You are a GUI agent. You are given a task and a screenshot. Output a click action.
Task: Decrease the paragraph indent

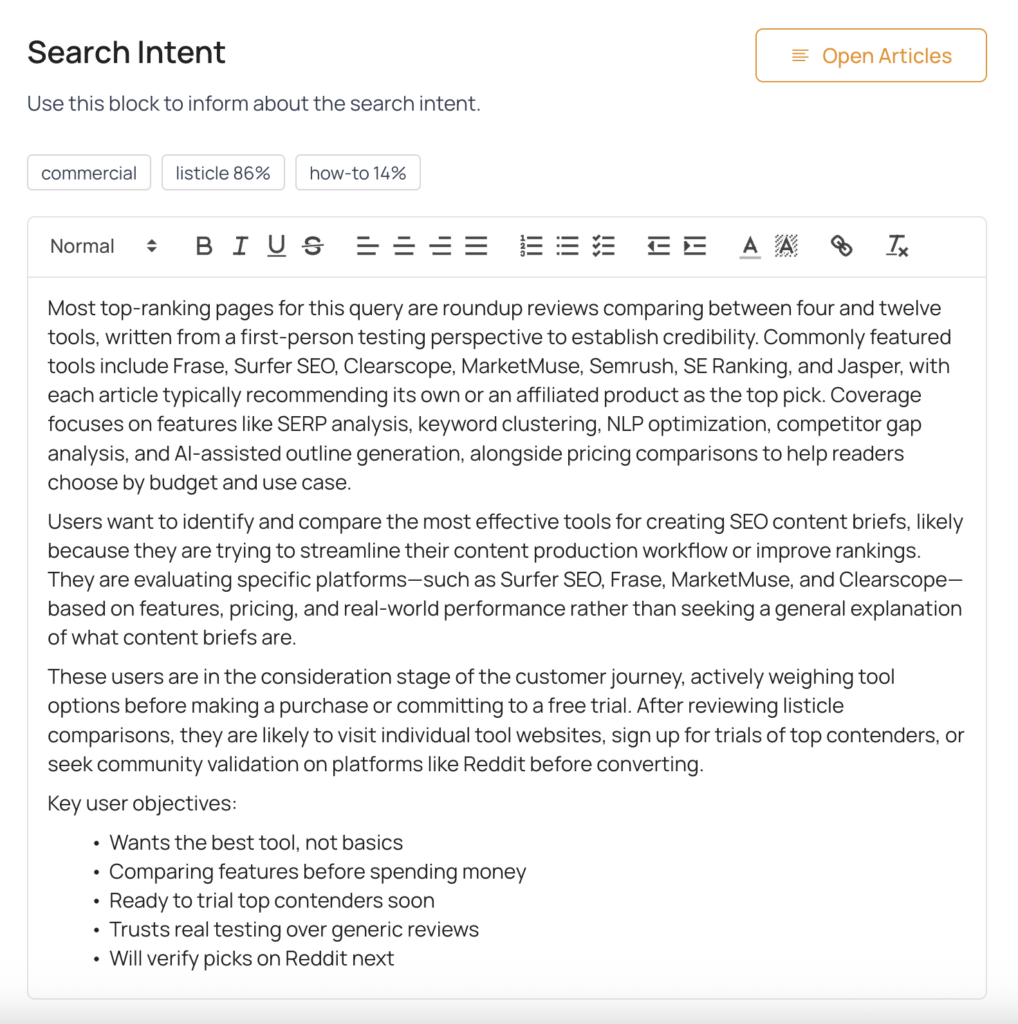tap(658, 246)
